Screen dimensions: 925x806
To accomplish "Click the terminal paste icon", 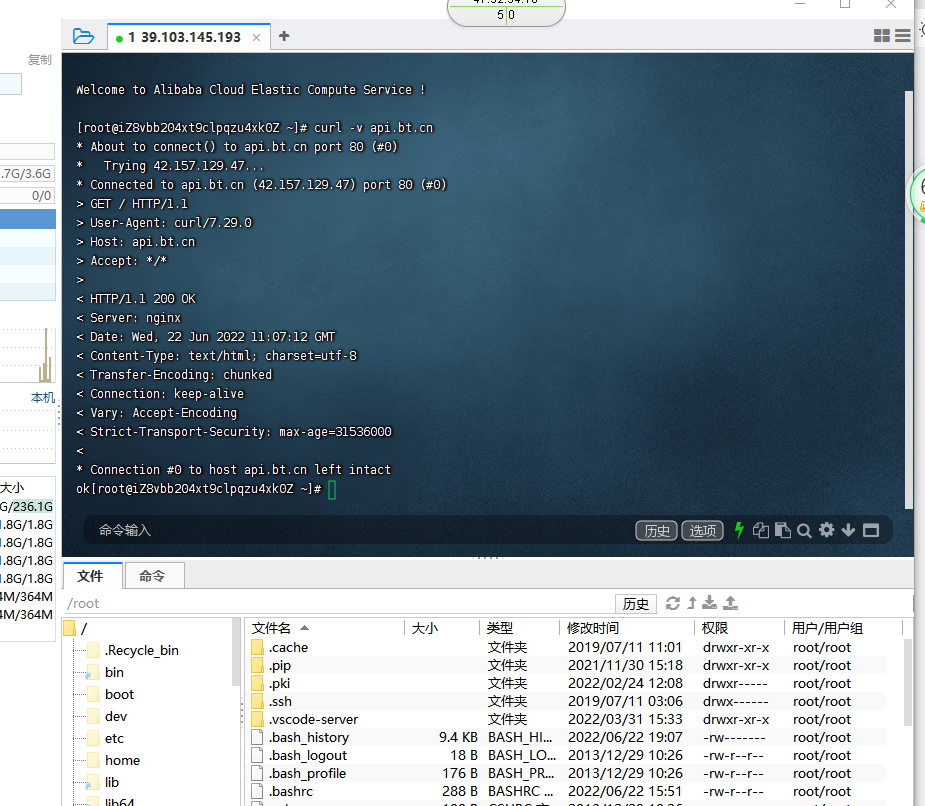I will pyautogui.click(x=782, y=530).
